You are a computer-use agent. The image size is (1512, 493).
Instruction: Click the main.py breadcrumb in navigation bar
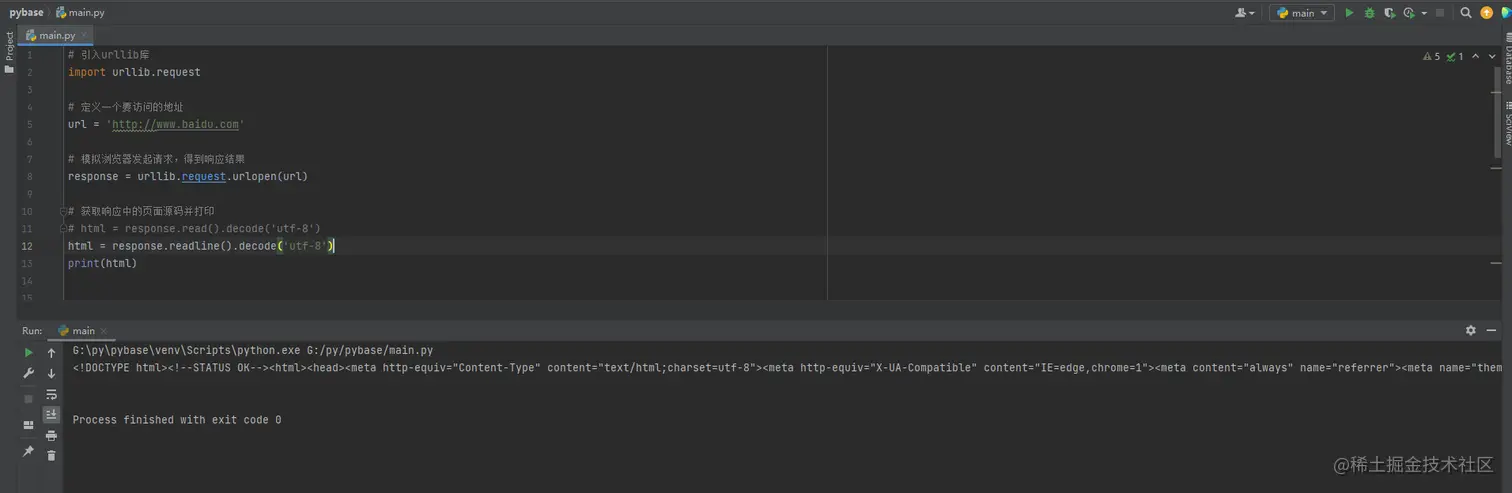(x=80, y=13)
